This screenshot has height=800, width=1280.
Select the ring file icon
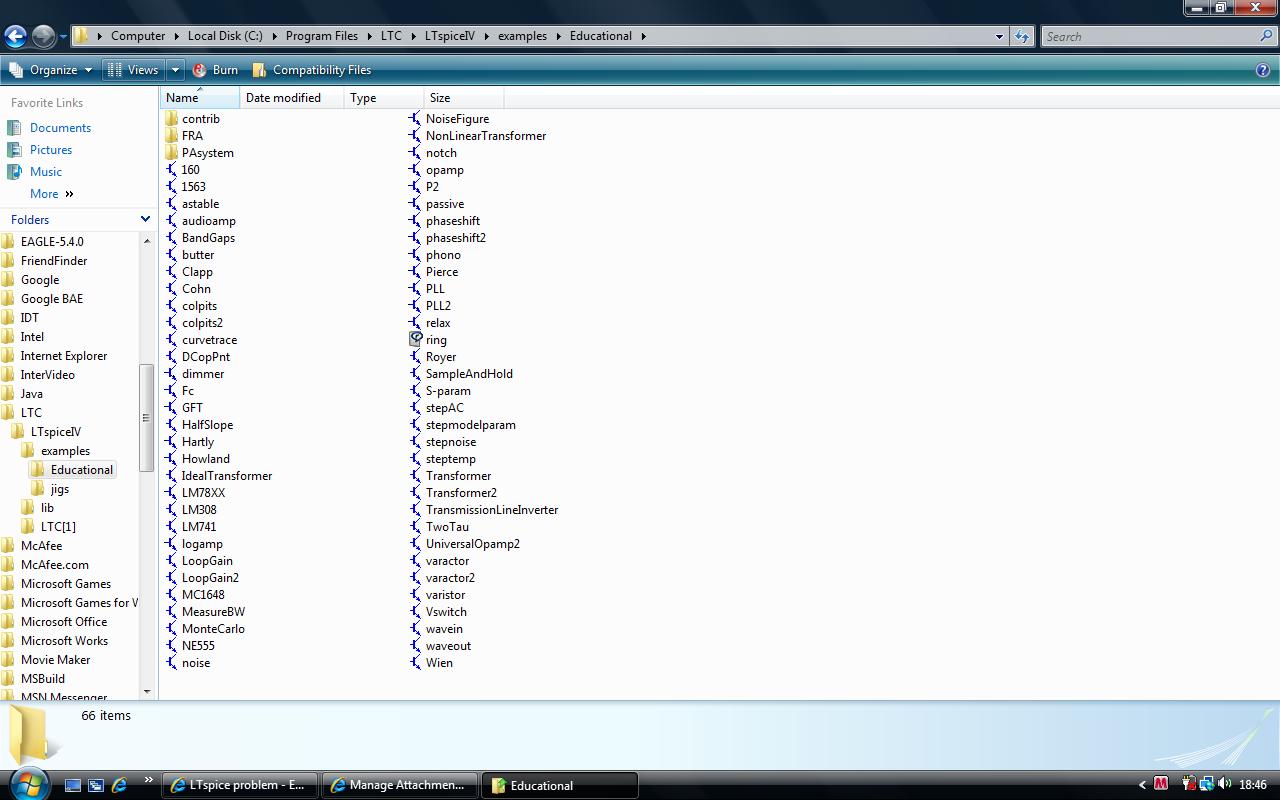[416, 340]
